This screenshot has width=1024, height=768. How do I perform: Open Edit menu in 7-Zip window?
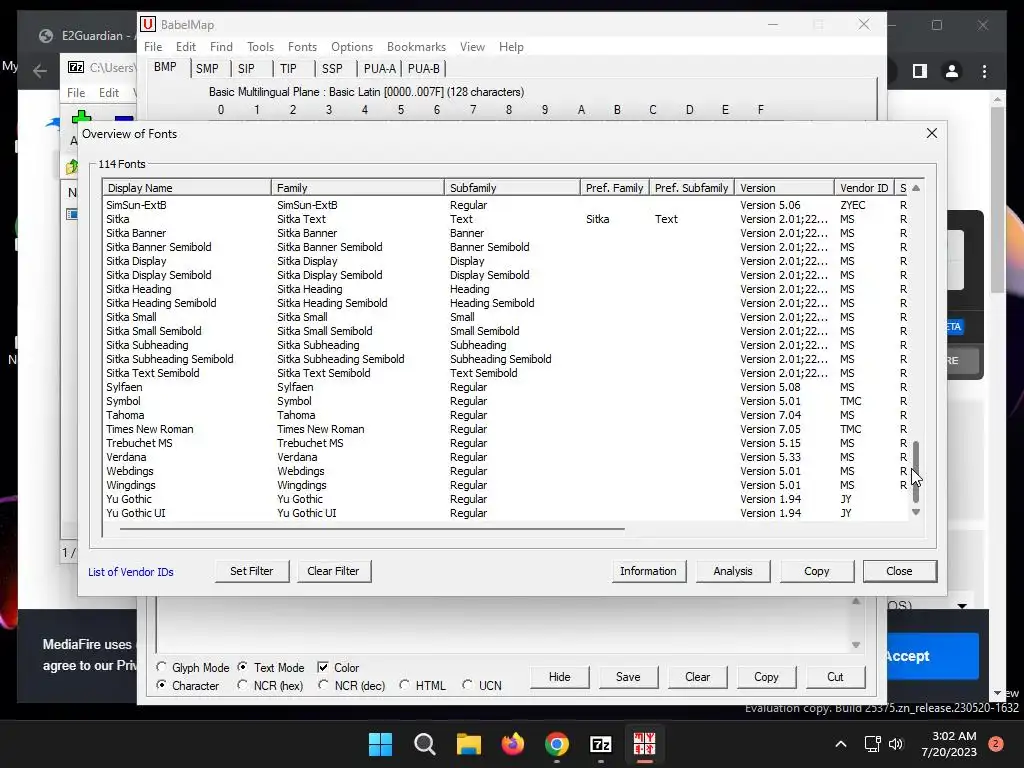pyautogui.click(x=108, y=93)
